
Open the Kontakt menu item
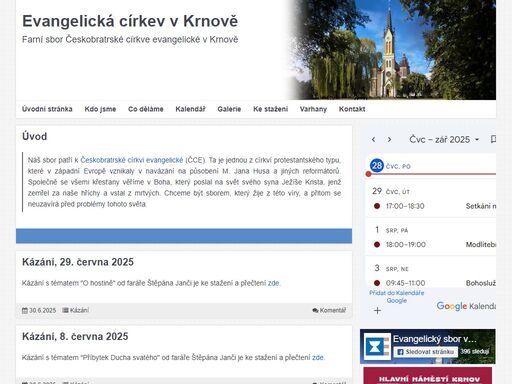[352, 109]
